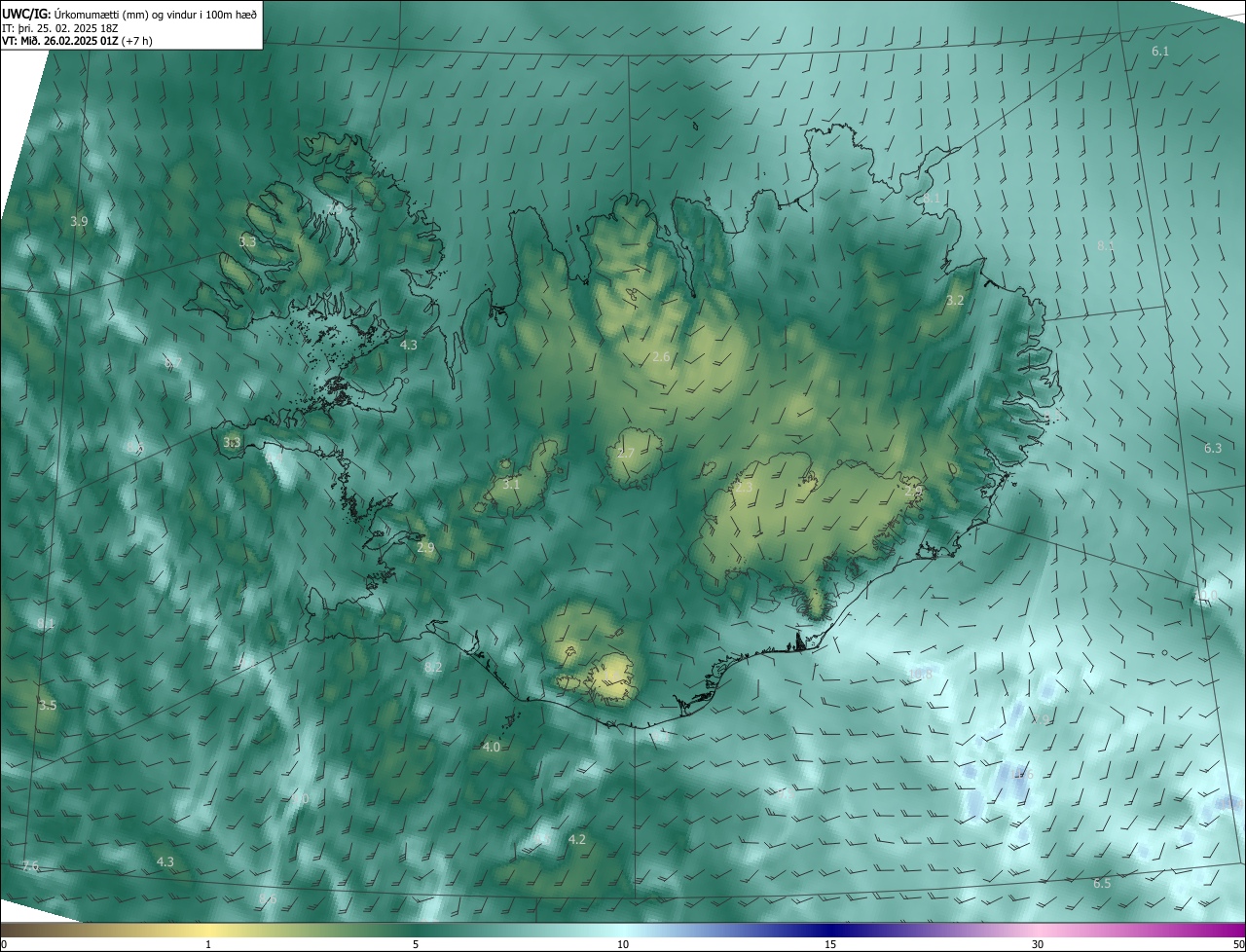Click the 'VT: Mið. 26.02.2025 01Z' valid time
1246x952 pixels.
60,41
